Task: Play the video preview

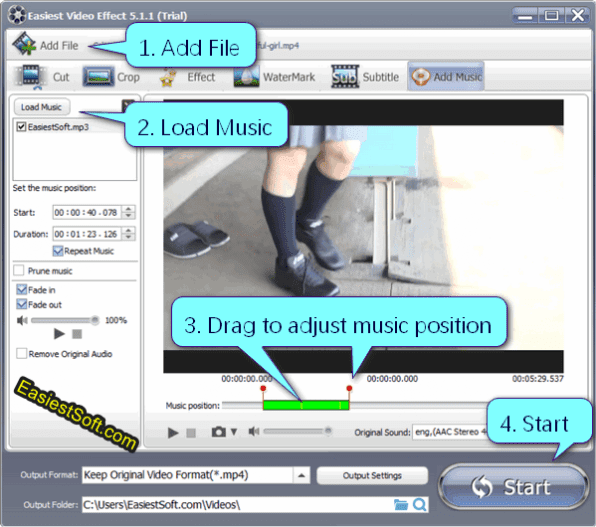Action: (x=173, y=432)
